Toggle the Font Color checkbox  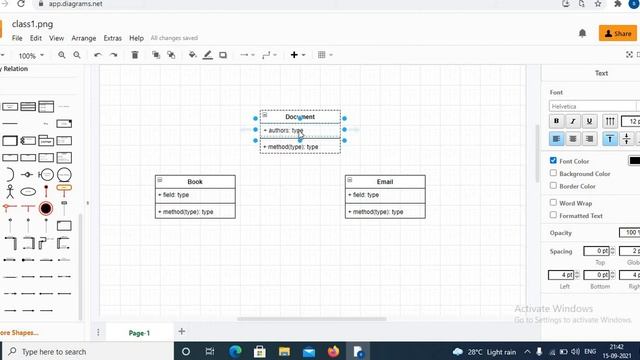point(553,160)
